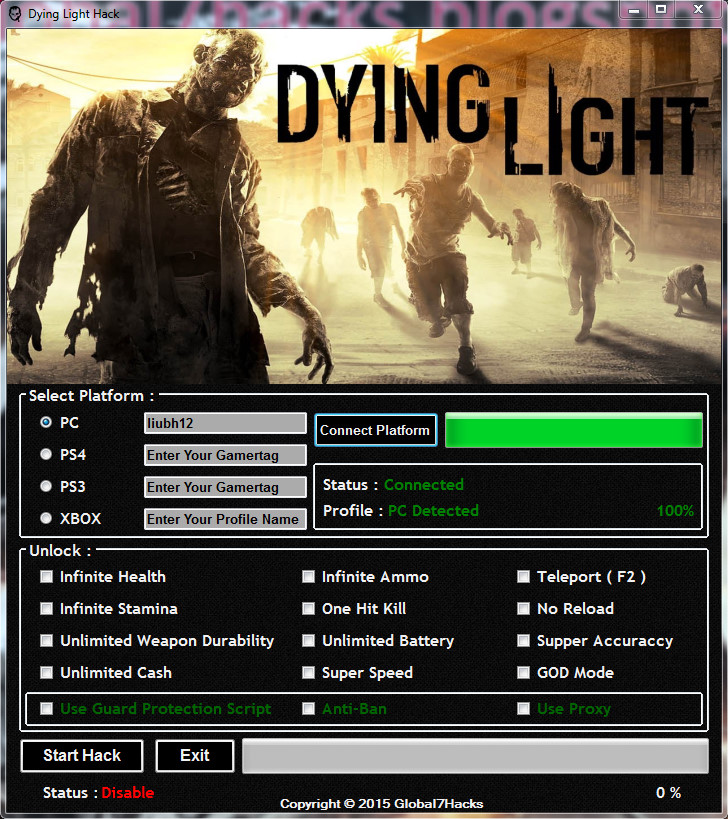The image size is (728, 819).
Task: Check the Anti-Ban option
Action: 309,708
